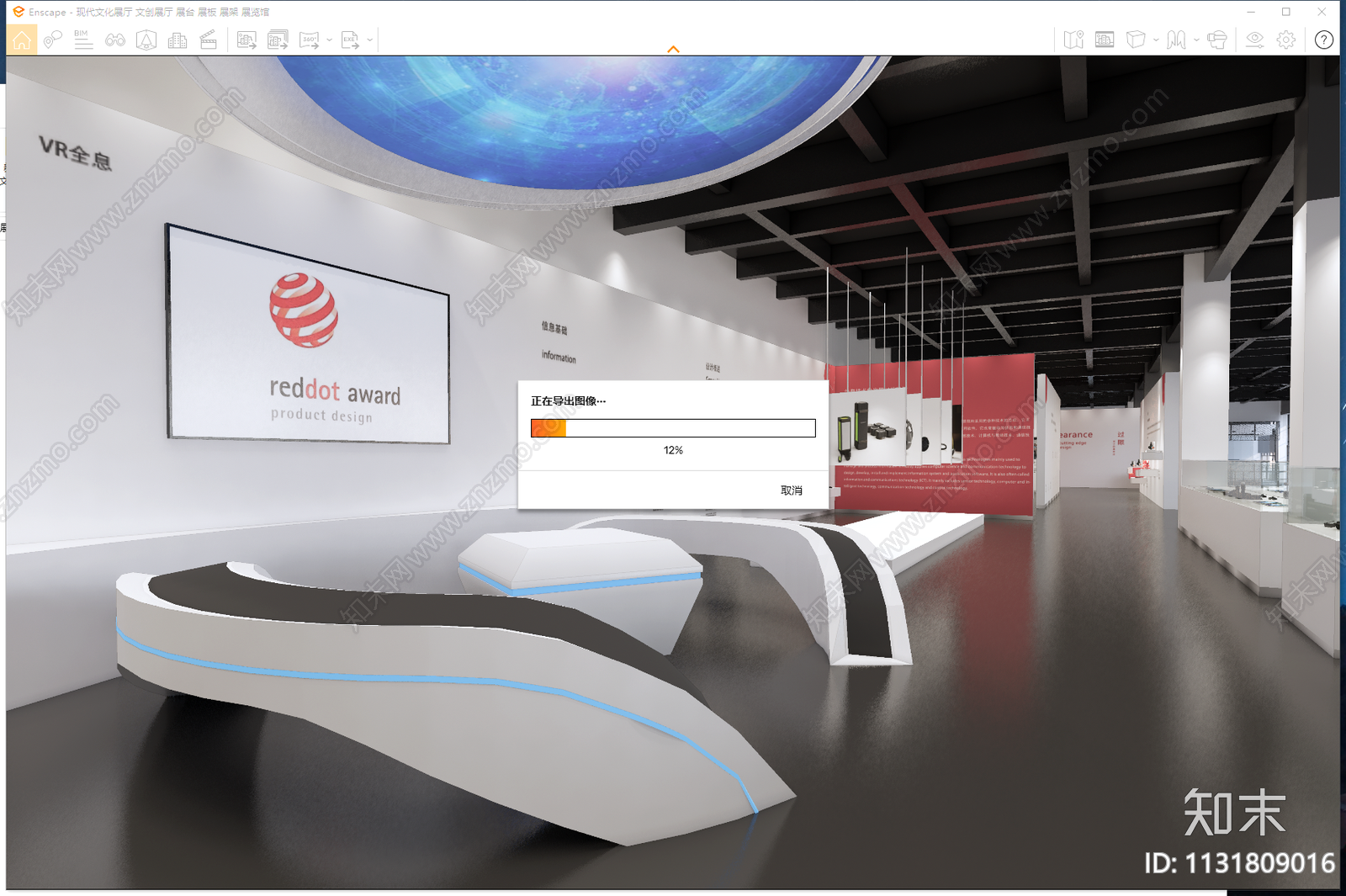Image resolution: width=1346 pixels, height=896 pixels.
Task: Click the Batch Rendering export icon
Action: click(278, 40)
